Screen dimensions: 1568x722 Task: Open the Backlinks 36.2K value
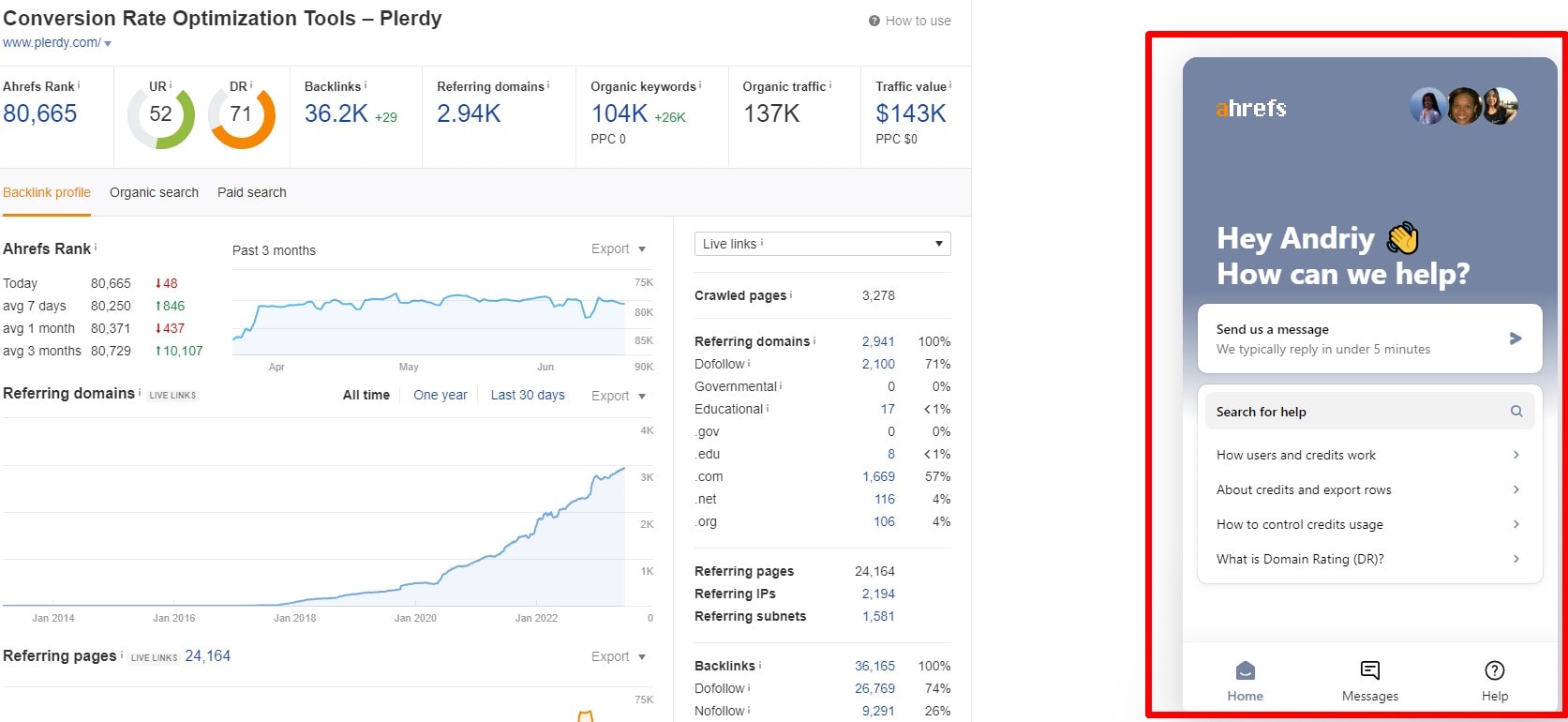[x=336, y=113]
